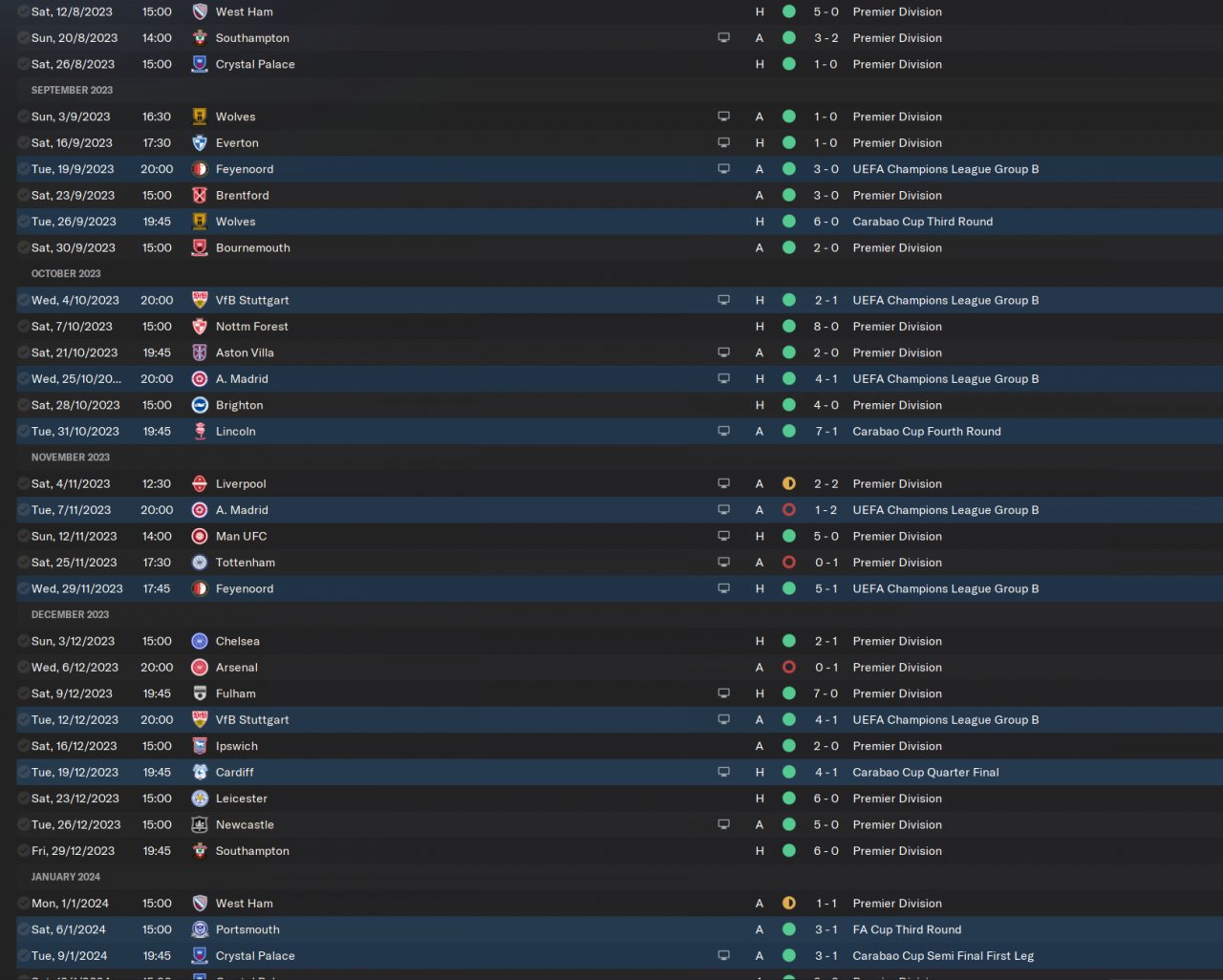Screen dimensions: 1223x980
Task: Click the West Ham club badge on 12/8/2023
Action: [x=200, y=11]
